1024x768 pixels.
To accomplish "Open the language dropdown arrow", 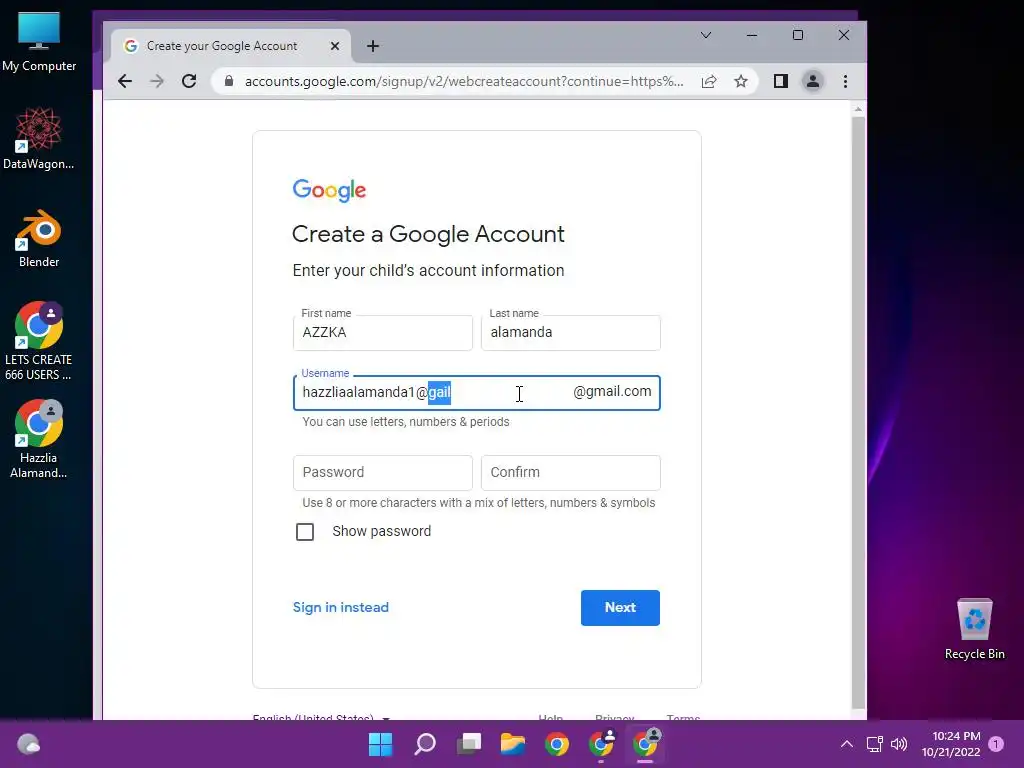I will (x=385, y=718).
